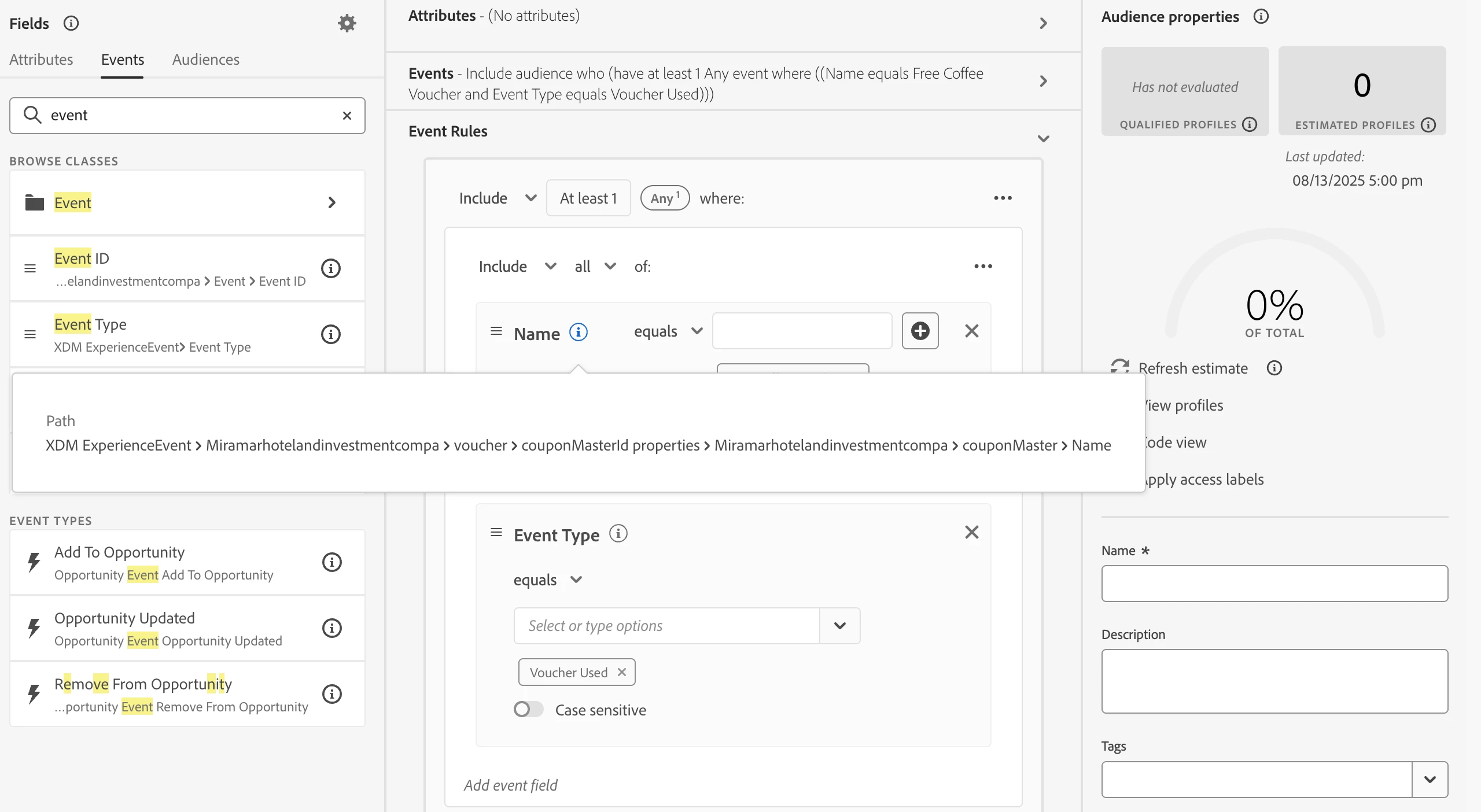Remove the Name rule with its X icon
This screenshot has height=812, width=1481.
coord(972,331)
